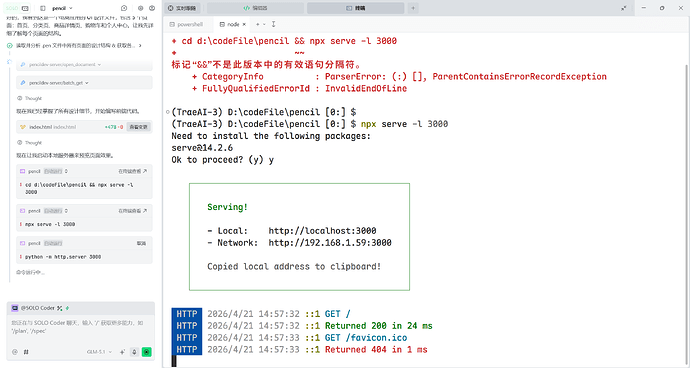Create new terminal with plus icon
Image resolution: width=690 pixels, height=368 pixels.
257,25
